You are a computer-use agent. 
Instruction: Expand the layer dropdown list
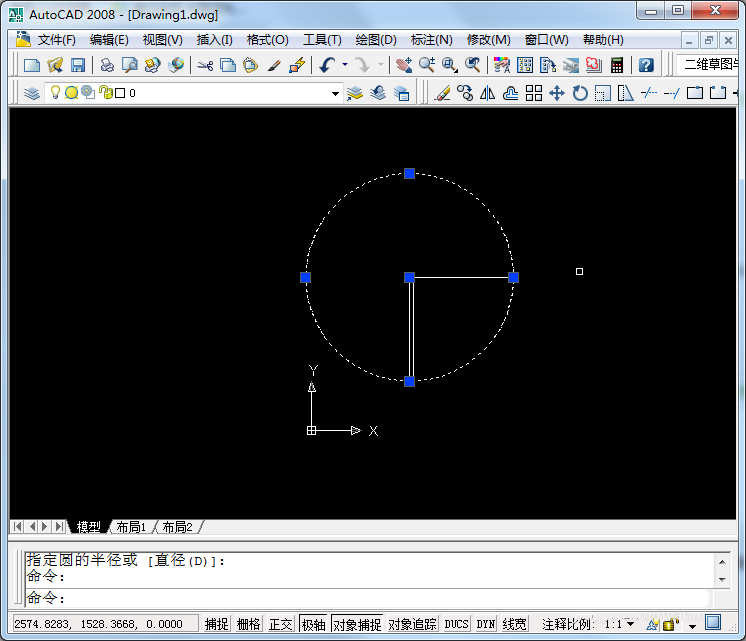coord(335,93)
